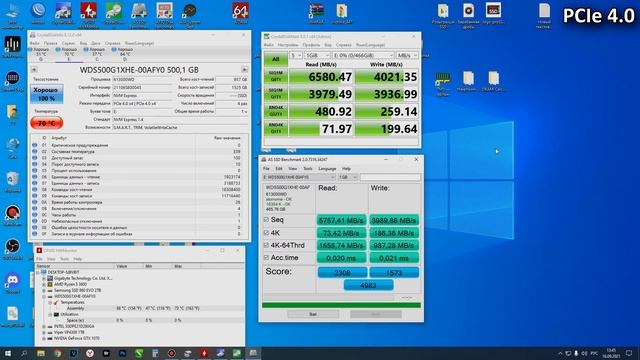Open the Windows Start button
The height and width of the screenshot is (360, 640).
pos(8,353)
